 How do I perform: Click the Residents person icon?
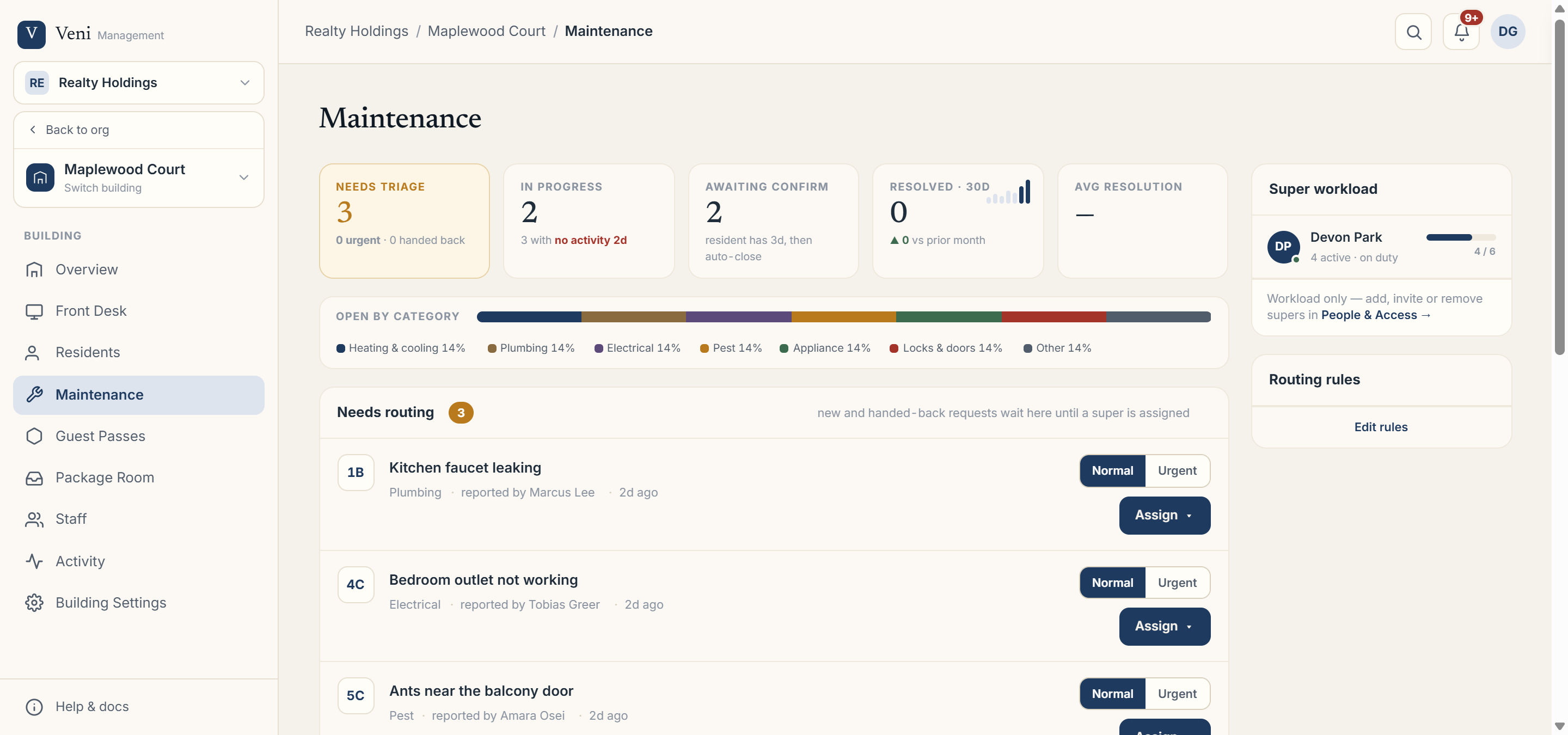(32, 352)
